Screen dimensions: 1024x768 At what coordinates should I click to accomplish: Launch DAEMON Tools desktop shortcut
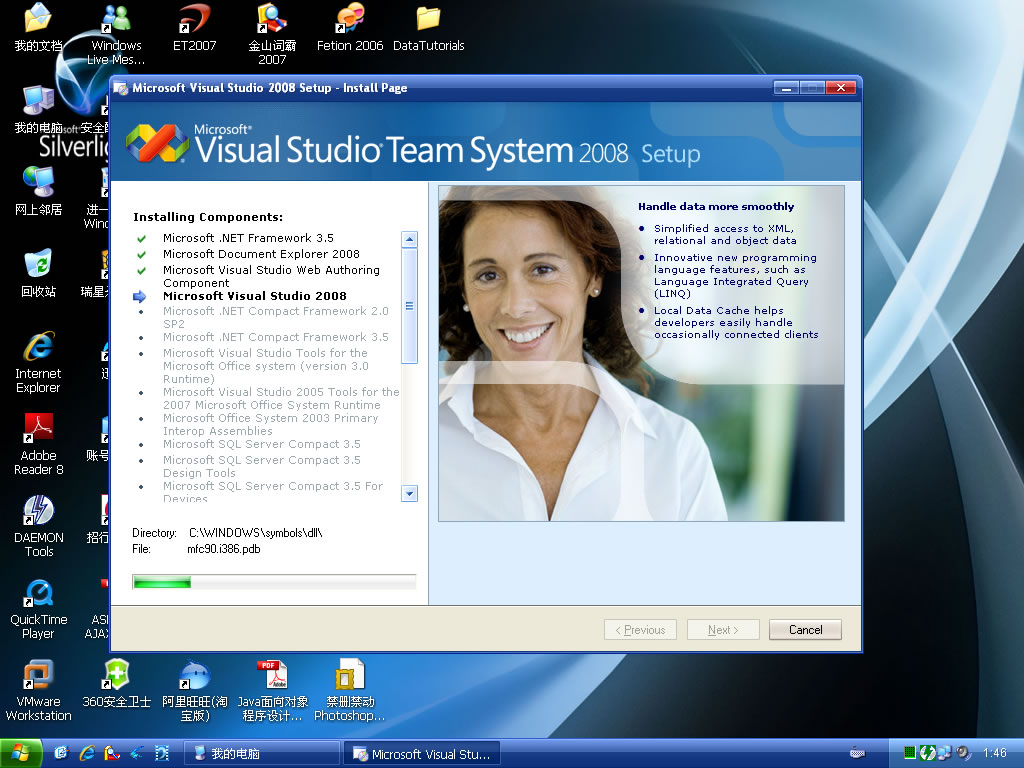click(38, 514)
